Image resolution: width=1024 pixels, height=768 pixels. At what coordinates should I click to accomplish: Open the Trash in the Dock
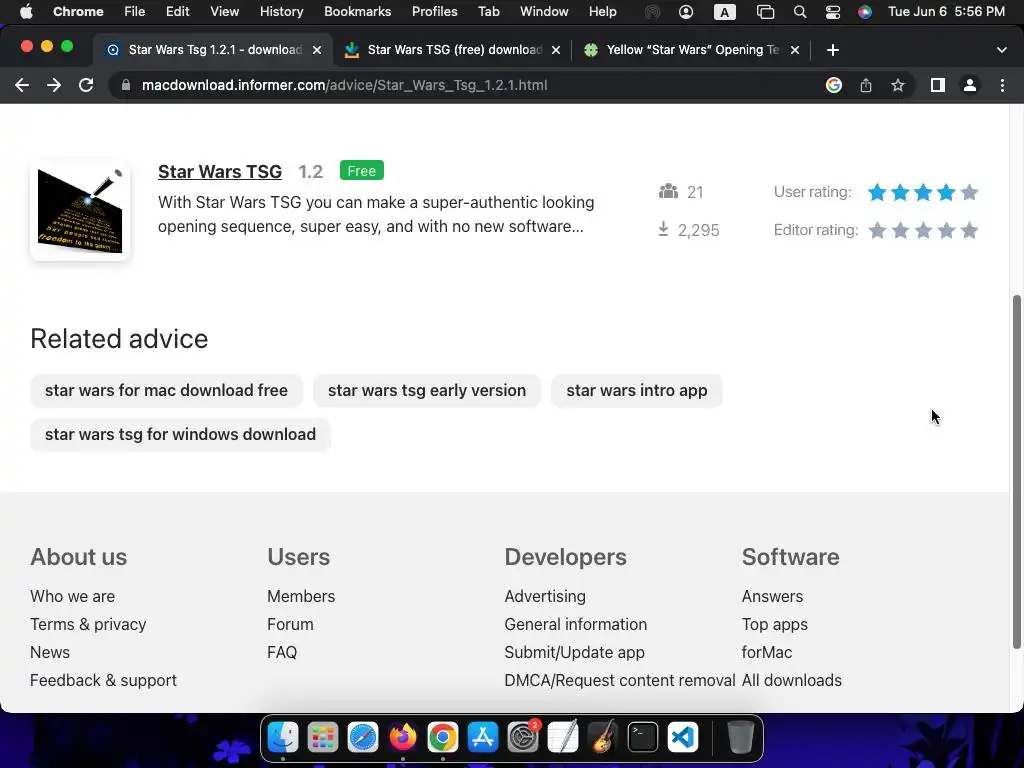click(740, 737)
